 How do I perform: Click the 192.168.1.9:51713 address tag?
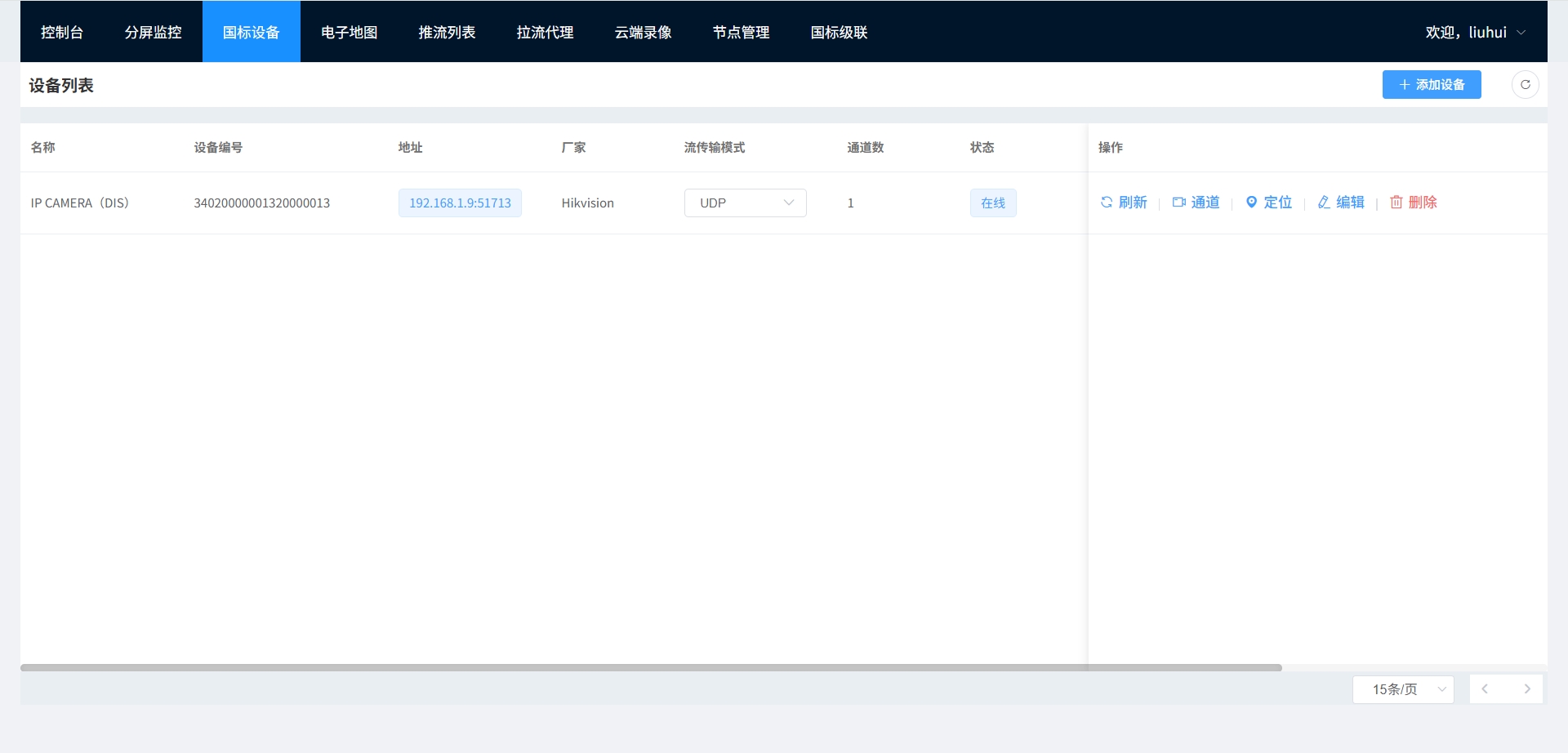point(460,203)
